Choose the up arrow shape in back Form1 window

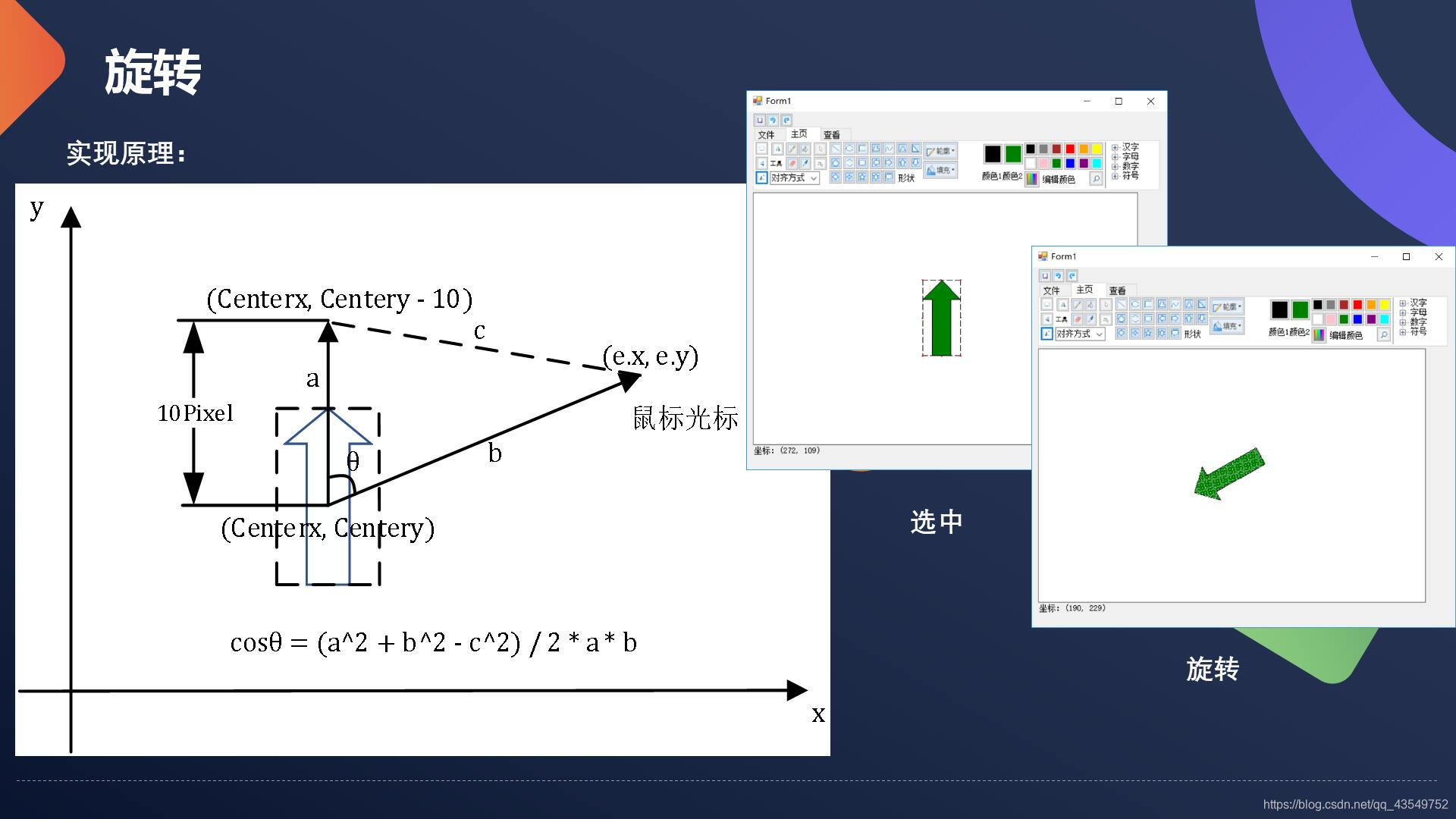(902, 163)
